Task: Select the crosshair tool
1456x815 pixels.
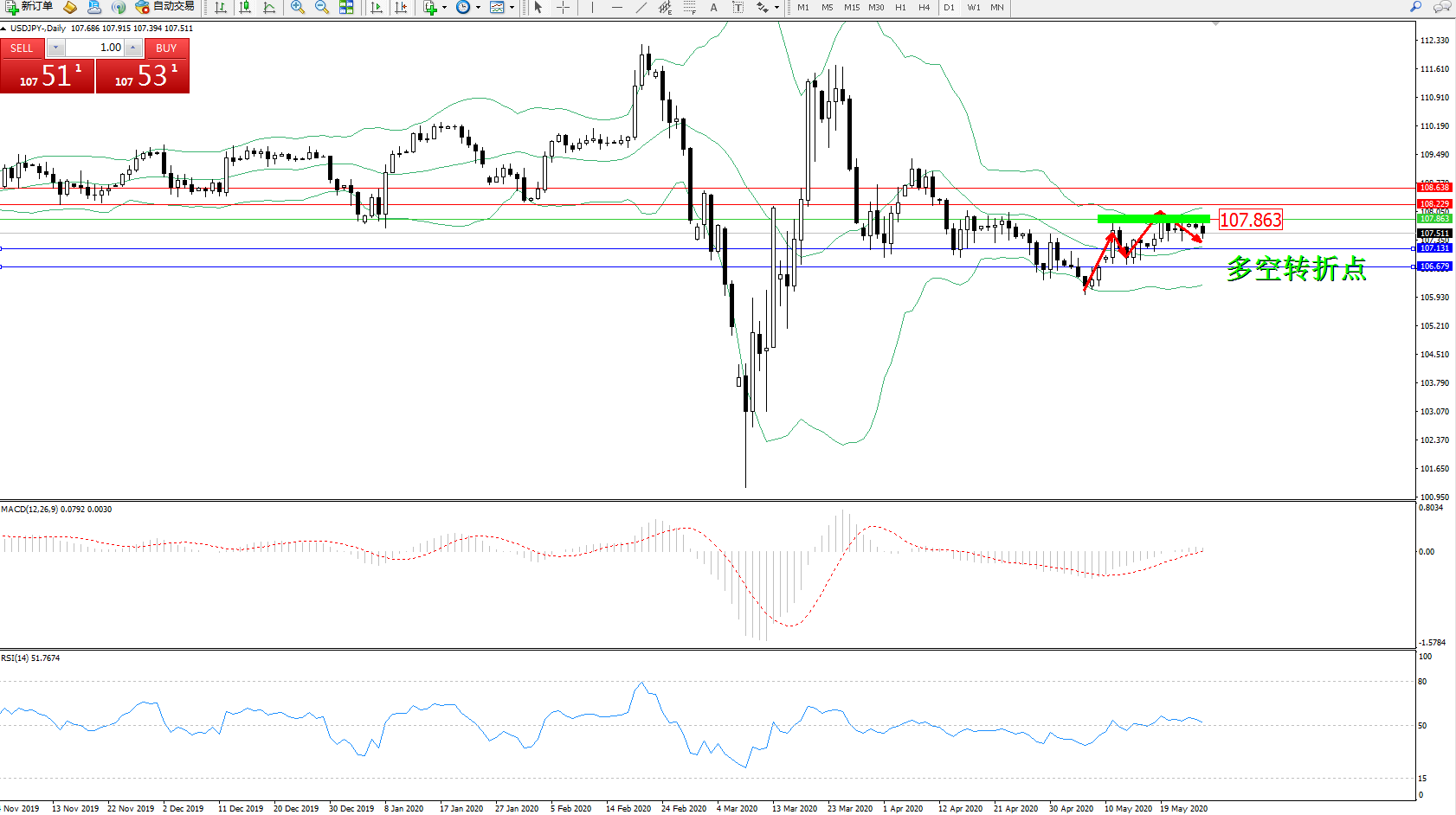Action: [x=563, y=7]
